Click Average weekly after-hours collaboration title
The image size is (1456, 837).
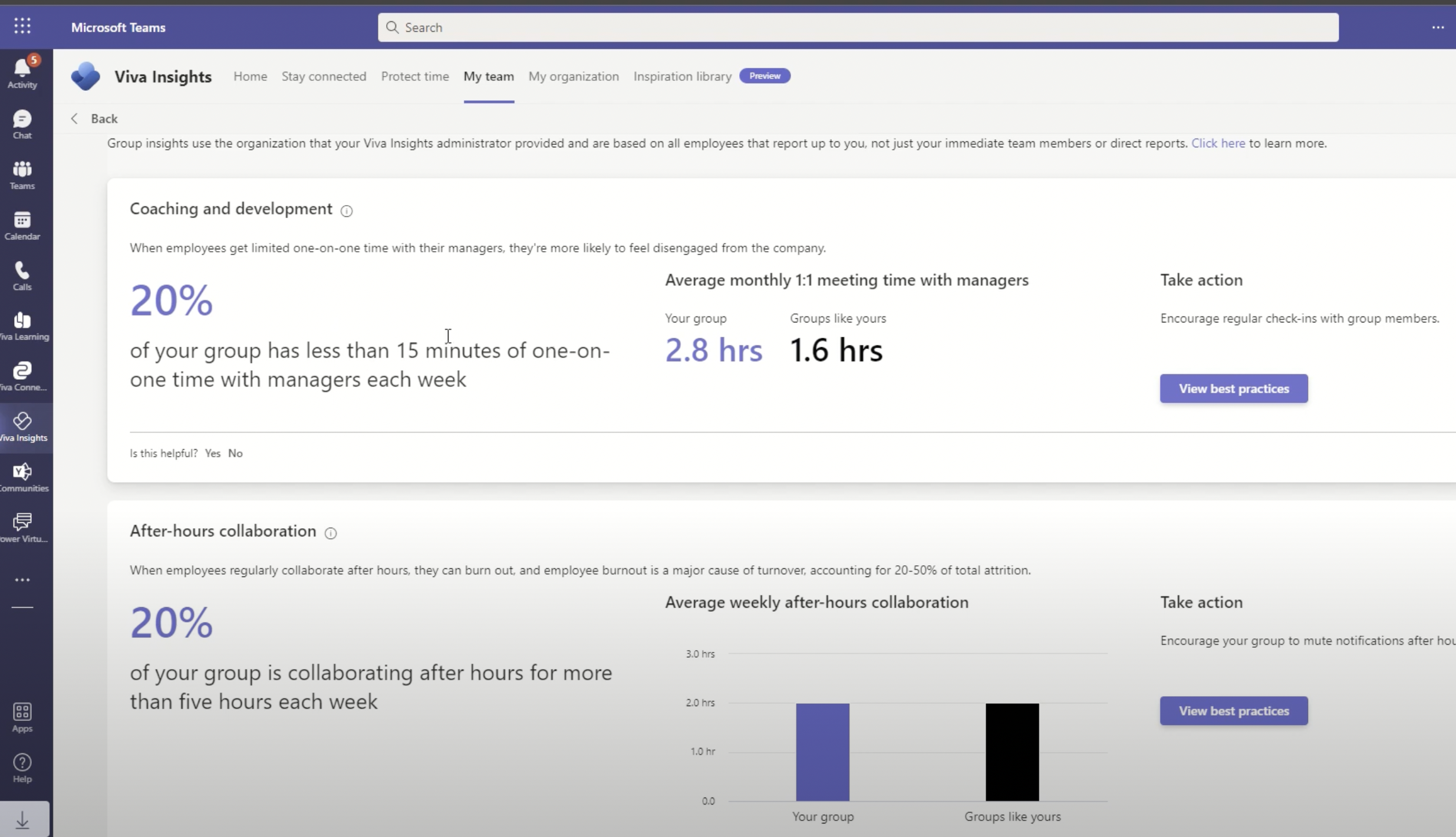816,602
